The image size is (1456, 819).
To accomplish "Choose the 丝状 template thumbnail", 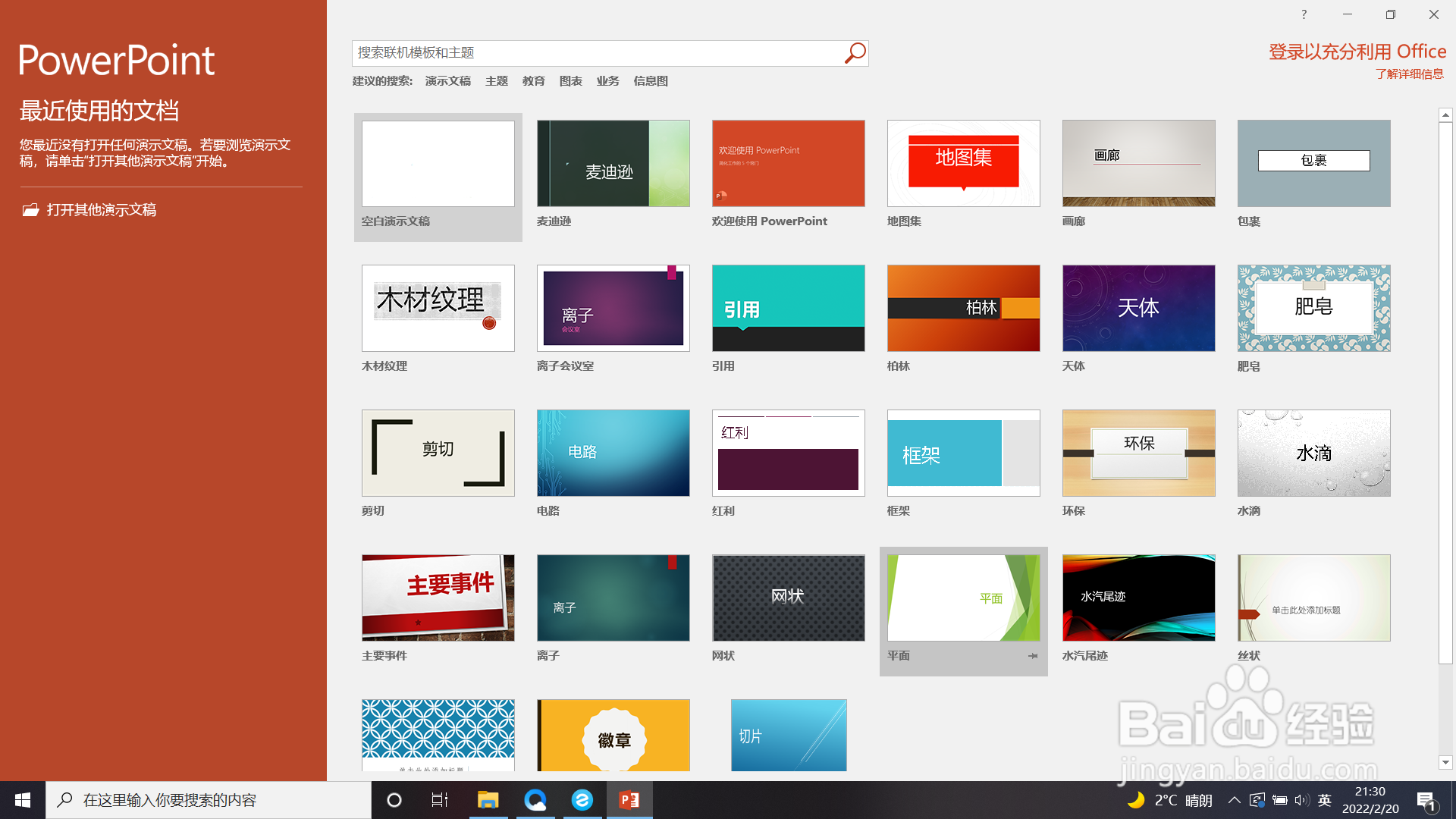I will 1314,598.
